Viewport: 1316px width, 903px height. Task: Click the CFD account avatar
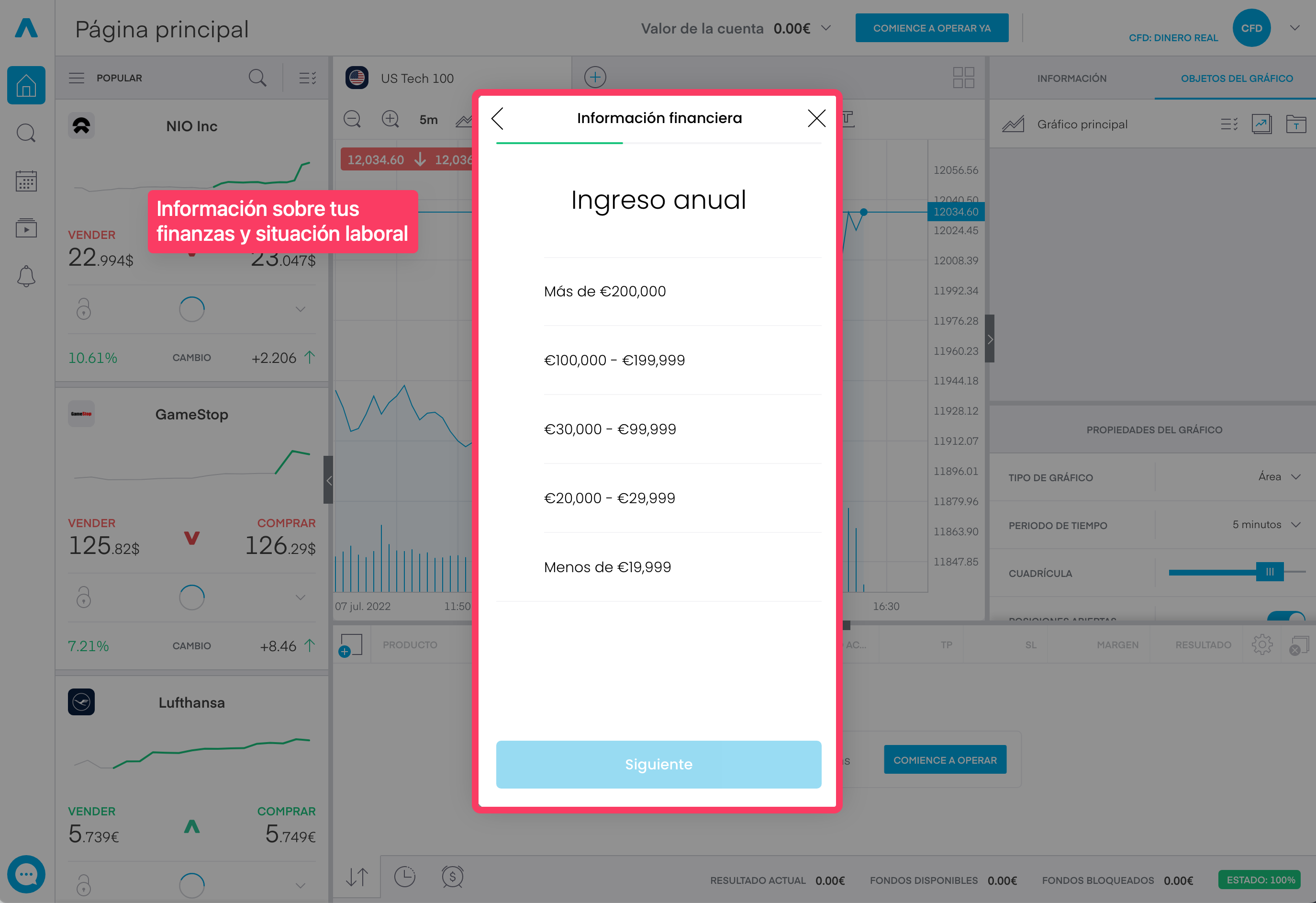[x=1251, y=28]
